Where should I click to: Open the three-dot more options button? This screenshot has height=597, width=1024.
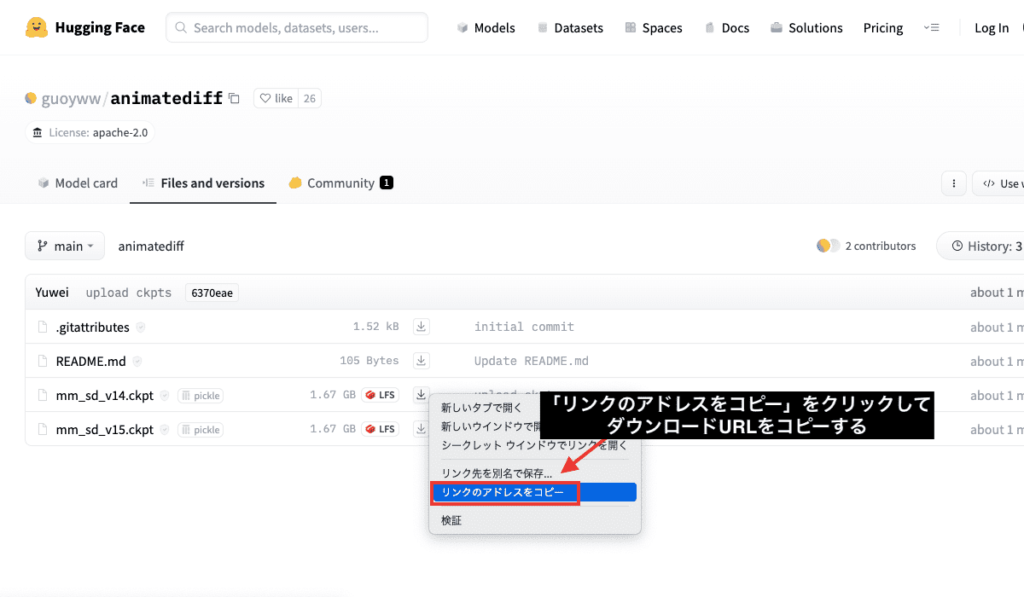pyautogui.click(x=953, y=184)
